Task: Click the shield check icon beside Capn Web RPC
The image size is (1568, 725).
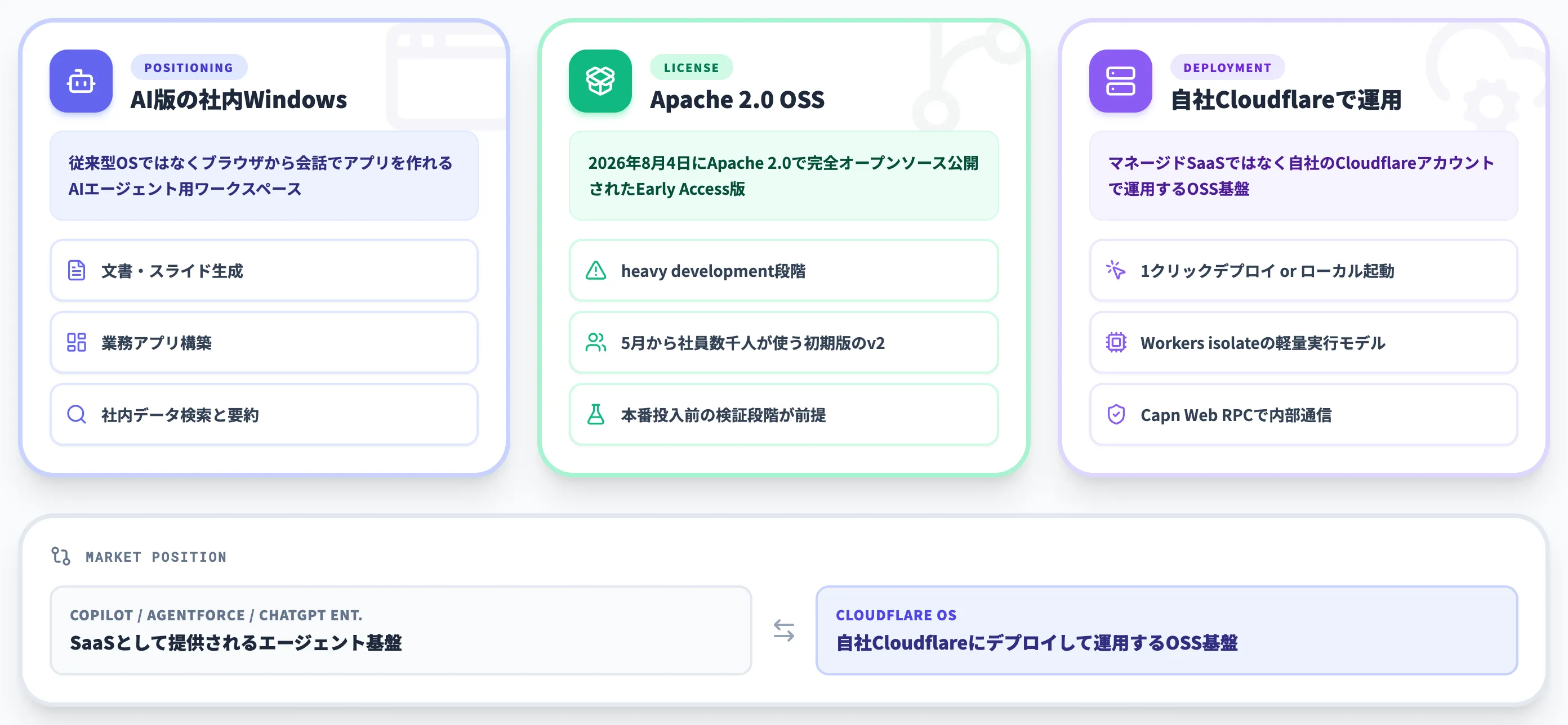Action: coord(1116,414)
